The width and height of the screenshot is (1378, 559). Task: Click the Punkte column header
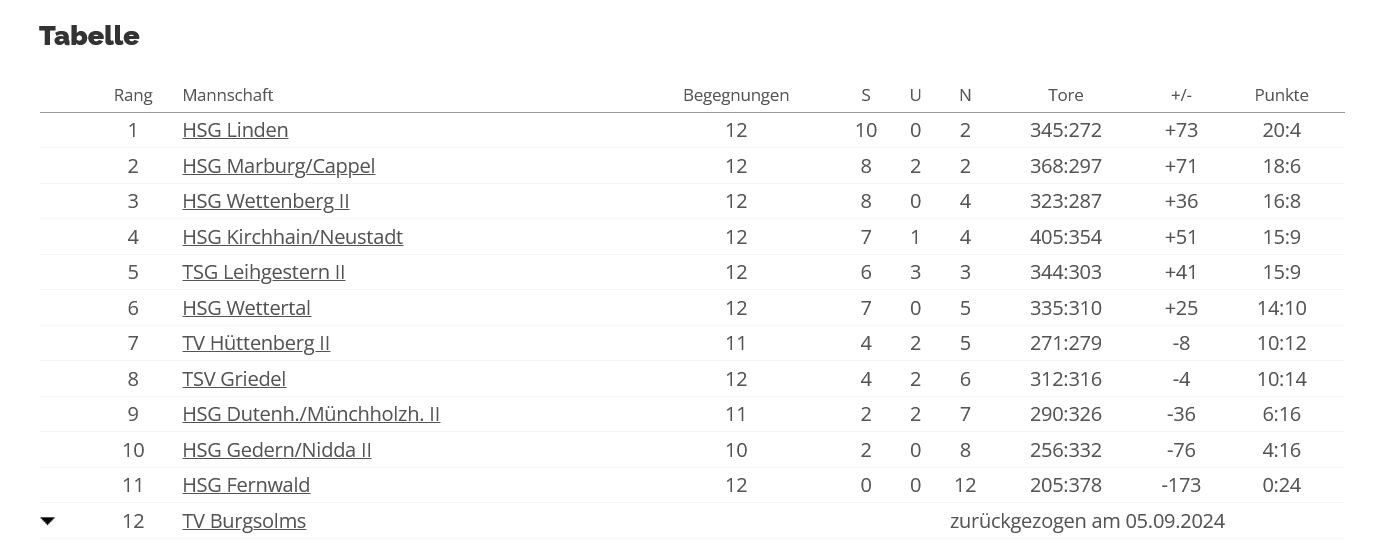1282,95
